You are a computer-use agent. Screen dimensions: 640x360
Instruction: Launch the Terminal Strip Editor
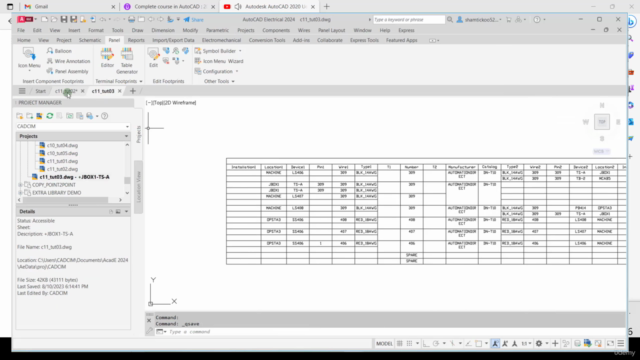coord(107,58)
